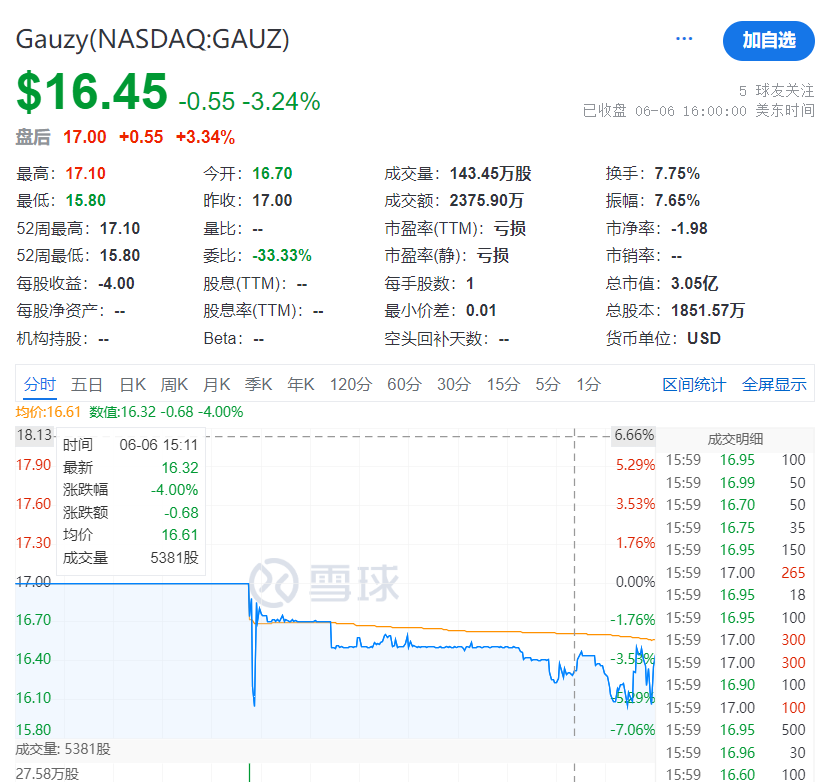Click the 16.95 trade row with volume 500

coord(735,730)
